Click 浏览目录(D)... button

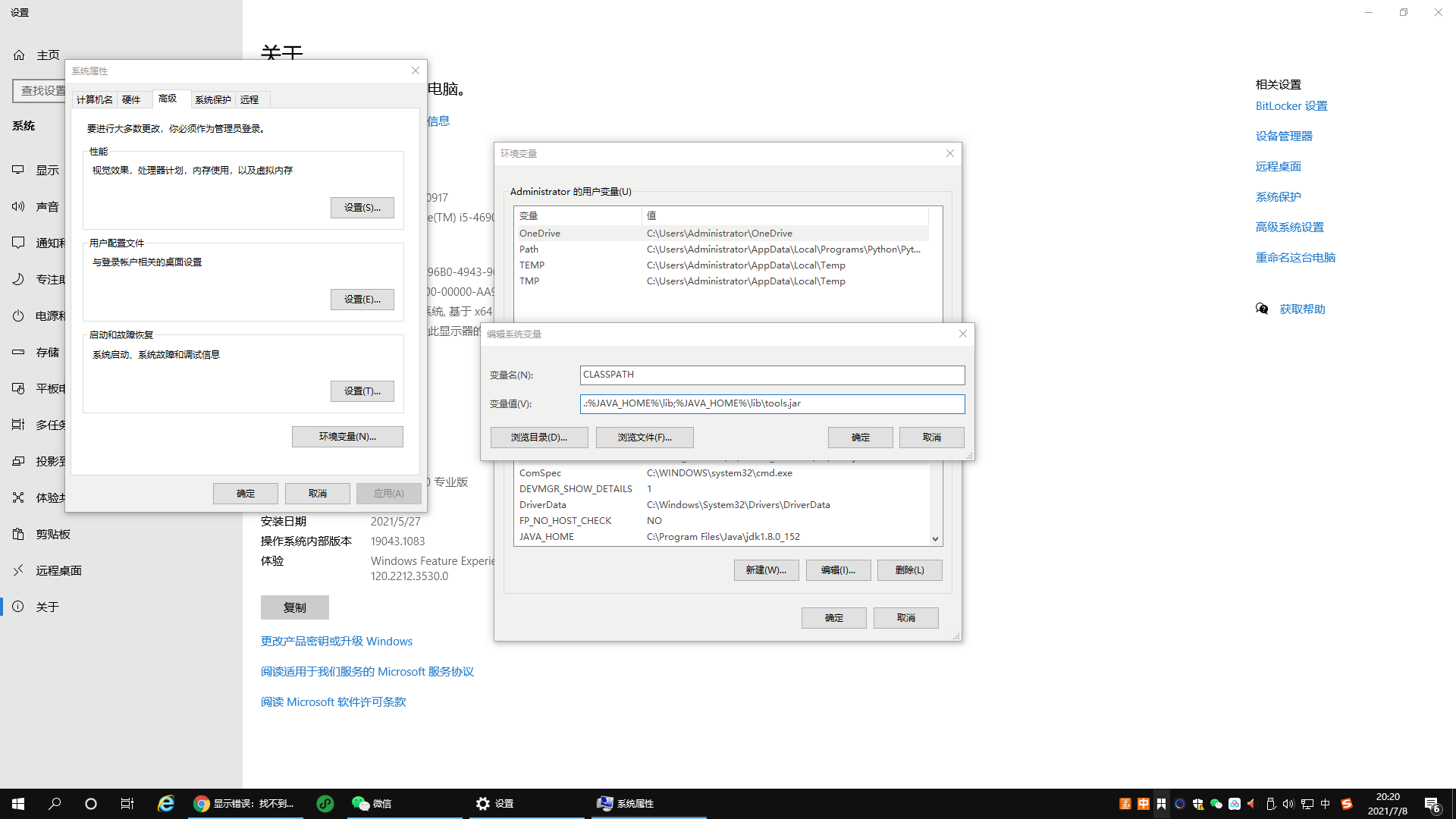pos(538,438)
